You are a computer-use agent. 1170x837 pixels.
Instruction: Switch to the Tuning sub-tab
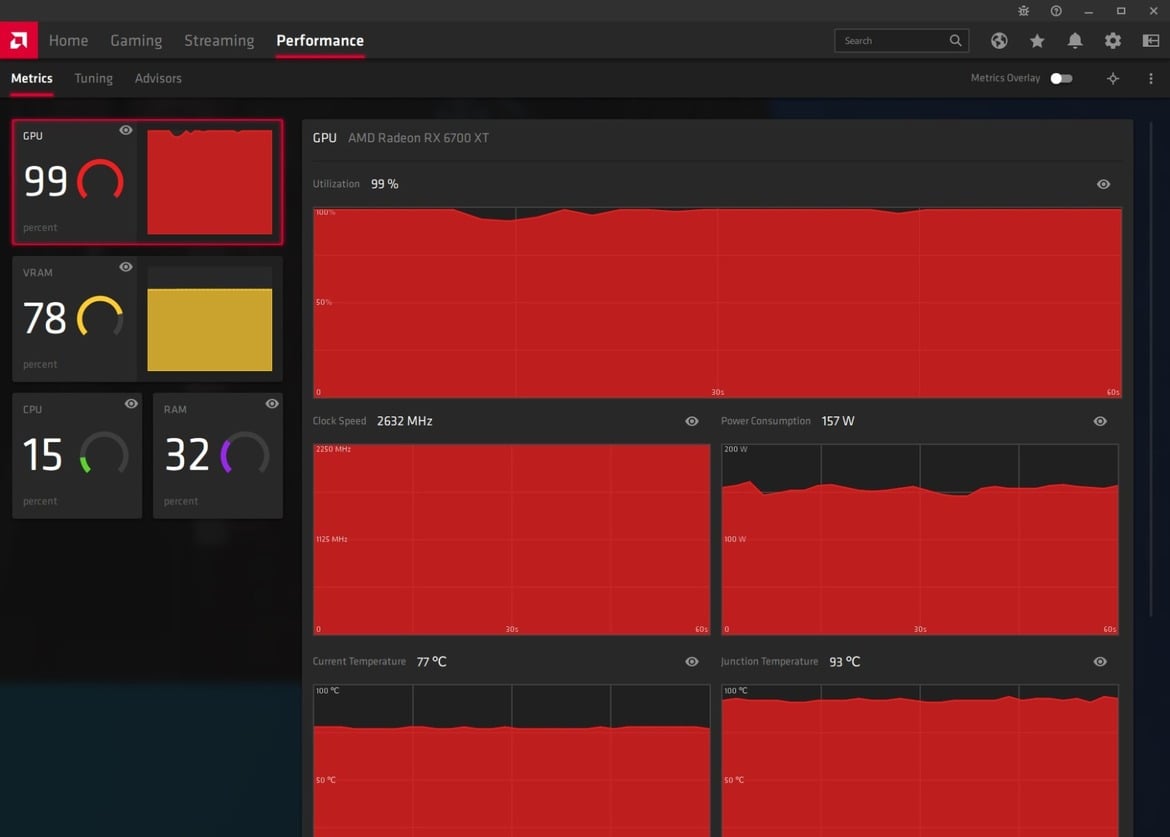pyautogui.click(x=93, y=78)
